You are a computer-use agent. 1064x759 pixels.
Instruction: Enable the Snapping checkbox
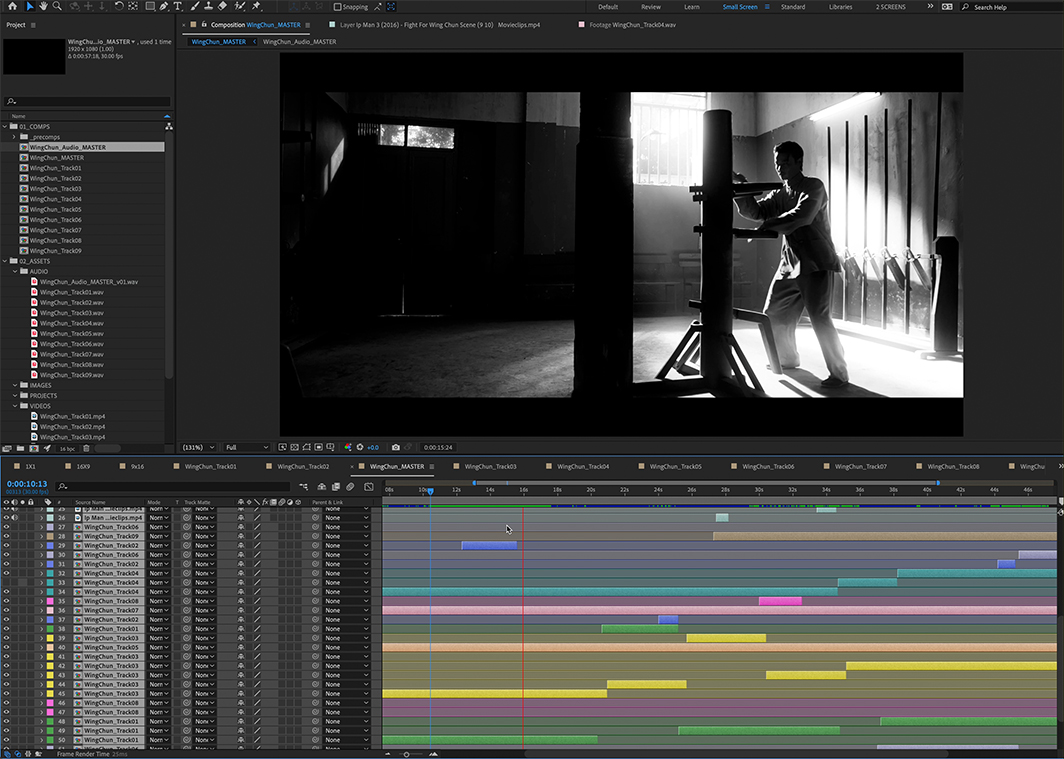coord(337,7)
